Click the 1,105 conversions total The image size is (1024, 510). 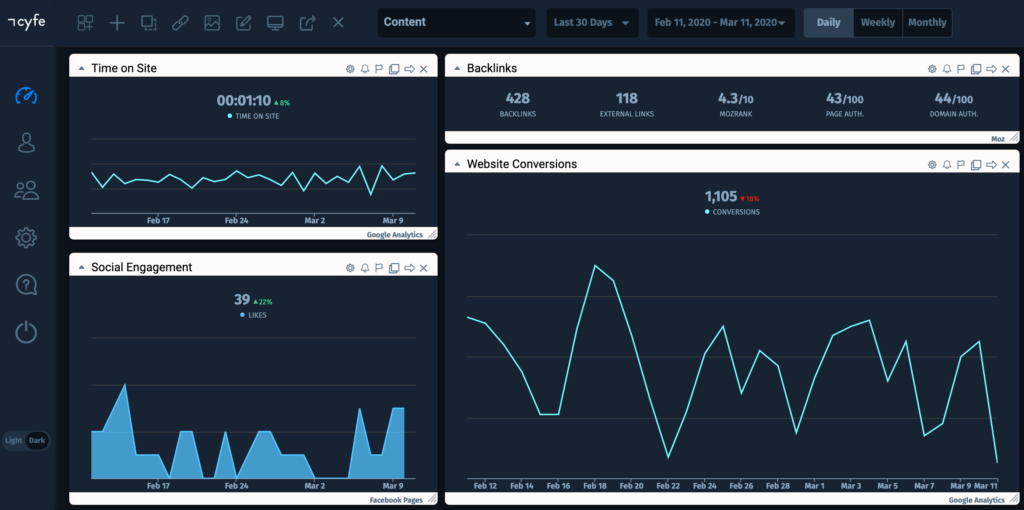pyautogui.click(x=721, y=197)
